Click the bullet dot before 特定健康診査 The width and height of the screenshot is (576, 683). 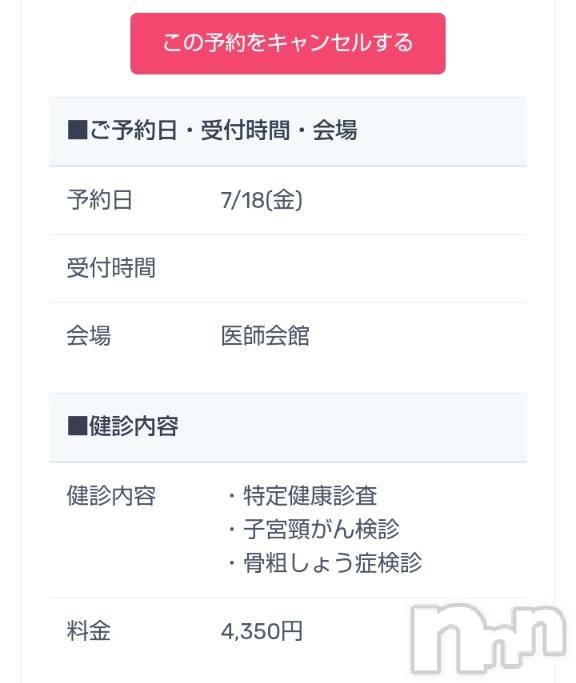click(x=232, y=496)
